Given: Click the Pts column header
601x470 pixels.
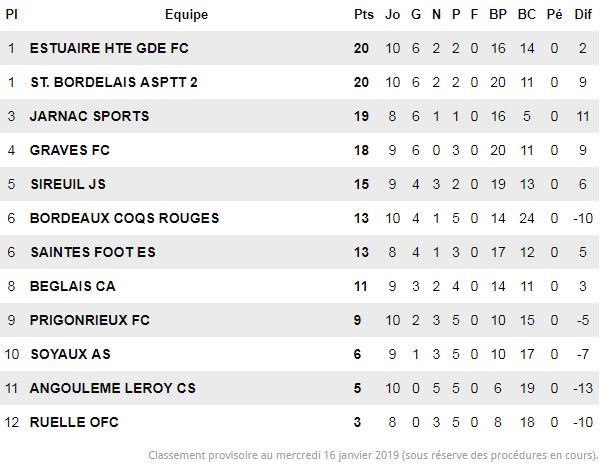Looking at the screenshot, I should 364,15.
